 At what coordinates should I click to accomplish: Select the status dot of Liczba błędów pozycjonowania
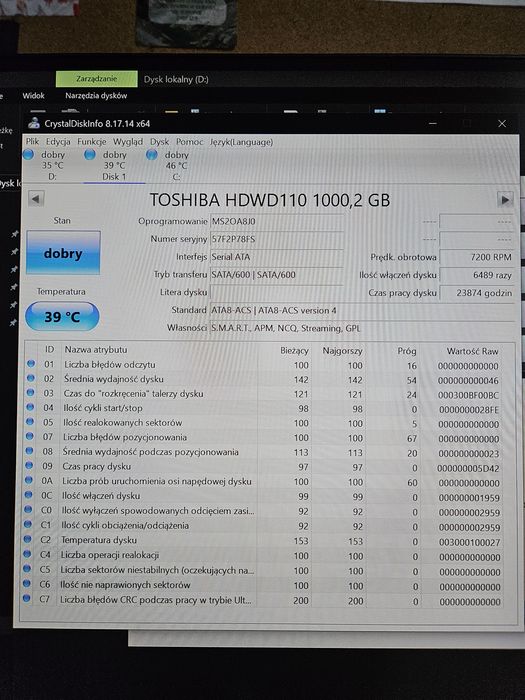coord(30,436)
